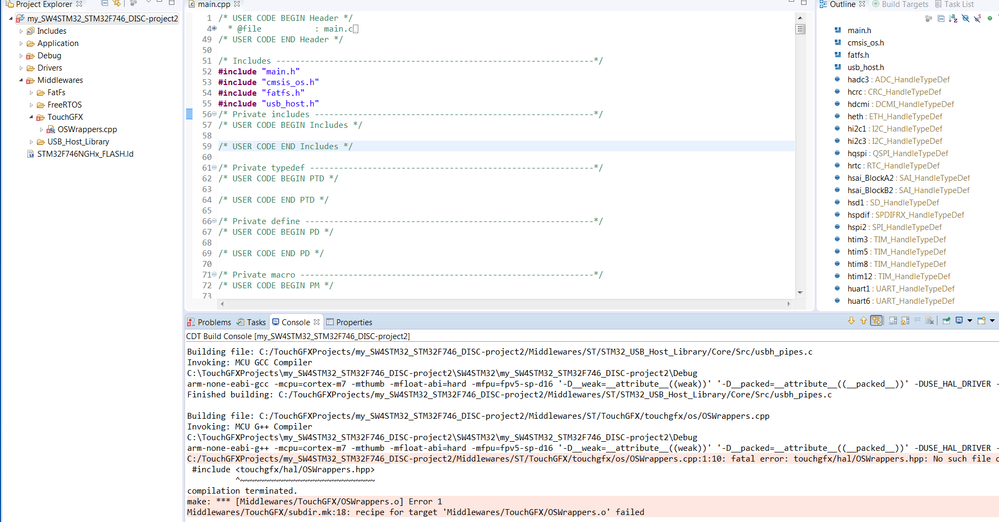This screenshot has height=522, width=999.
Task: Expand the USB_Host_Library folder
Action: click(x=31, y=141)
